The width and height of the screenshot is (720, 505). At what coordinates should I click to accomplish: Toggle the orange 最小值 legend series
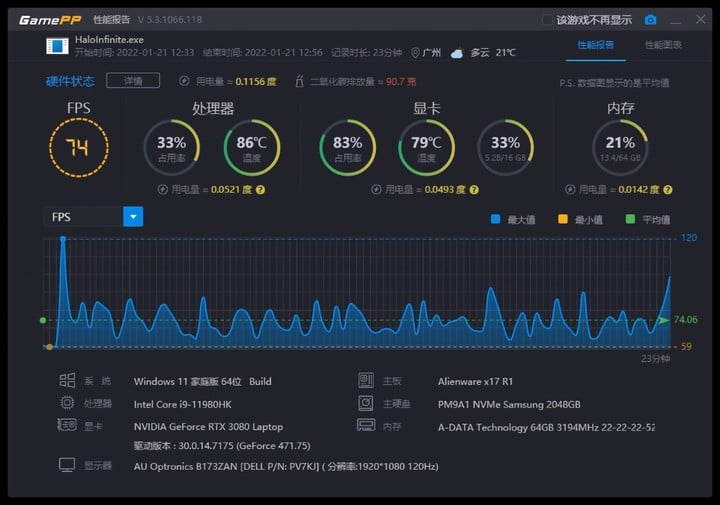click(x=563, y=218)
